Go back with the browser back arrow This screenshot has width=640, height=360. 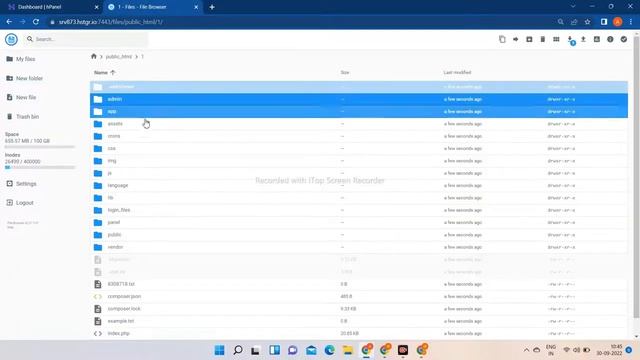[x=9, y=22]
